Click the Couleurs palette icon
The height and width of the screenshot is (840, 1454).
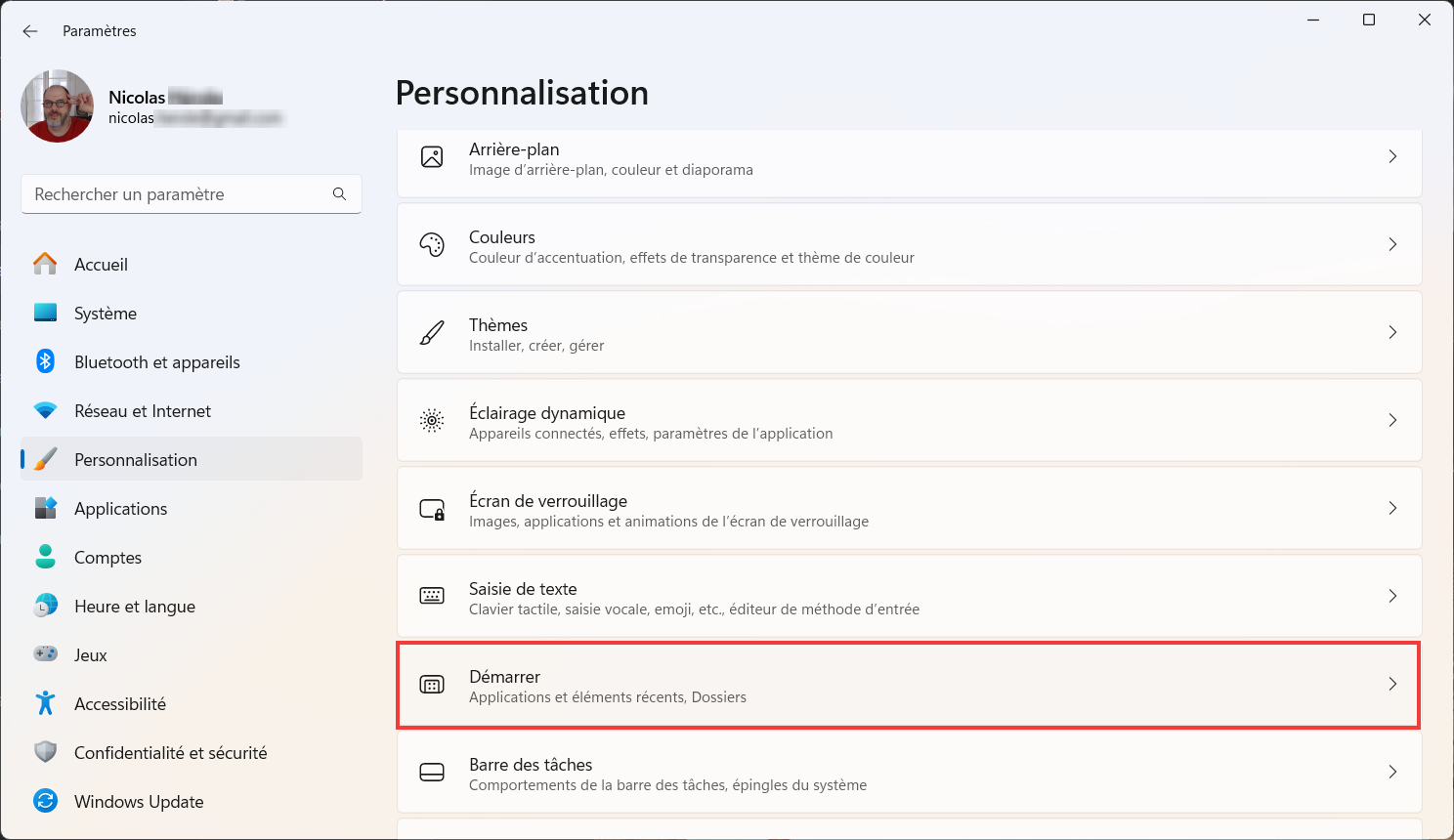click(432, 244)
